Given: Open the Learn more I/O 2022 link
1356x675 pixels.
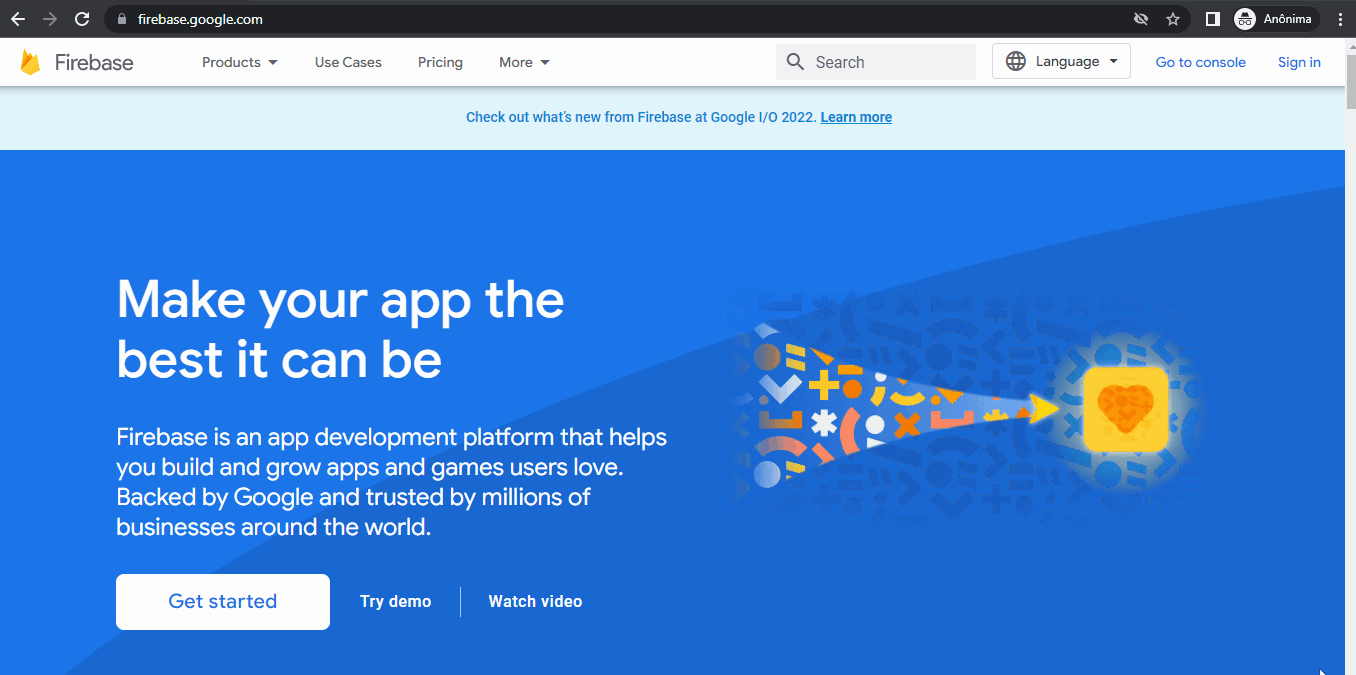Looking at the screenshot, I should click(856, 117).
